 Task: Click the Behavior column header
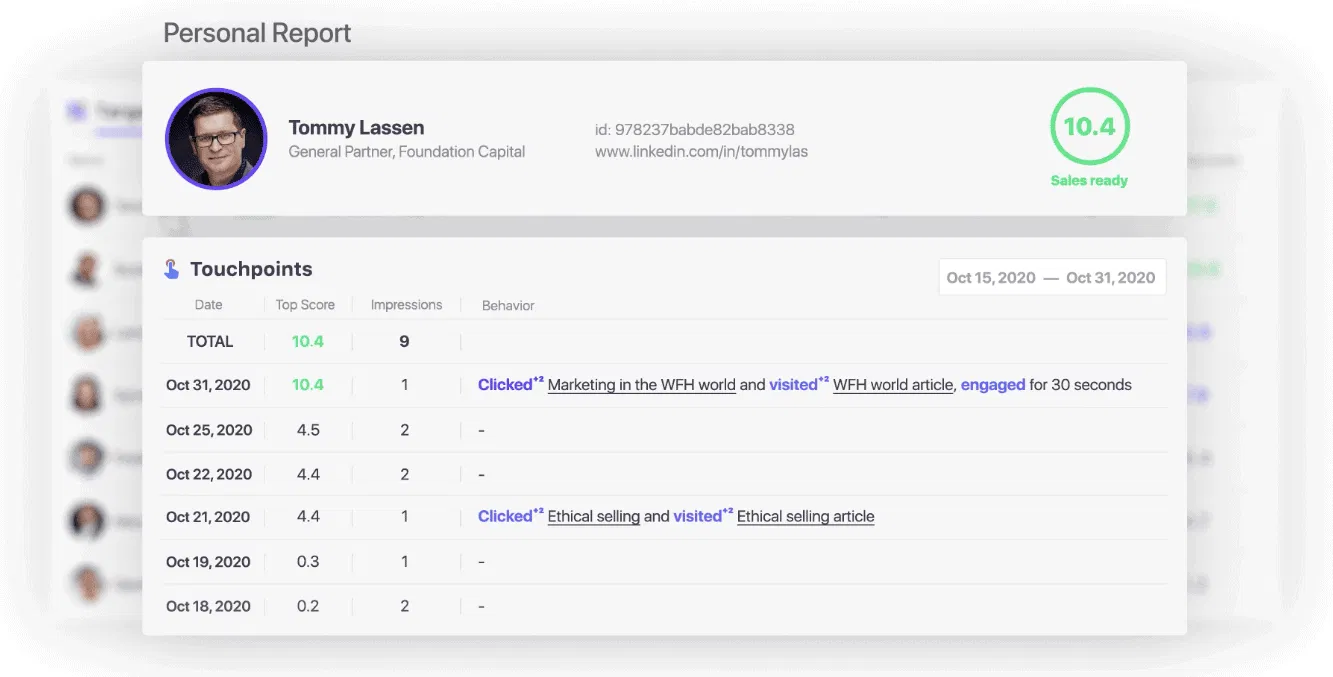click(508, 305)
